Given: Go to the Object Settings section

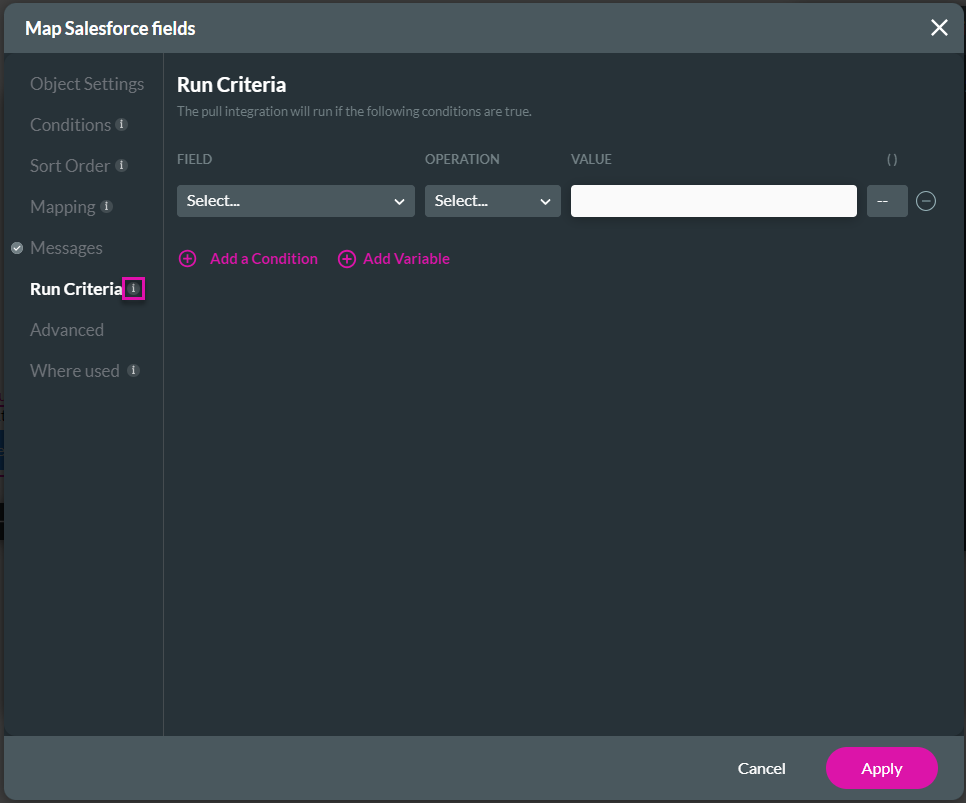Looking at the screenshot, I should pyautogui.click(x=87, y=84).
